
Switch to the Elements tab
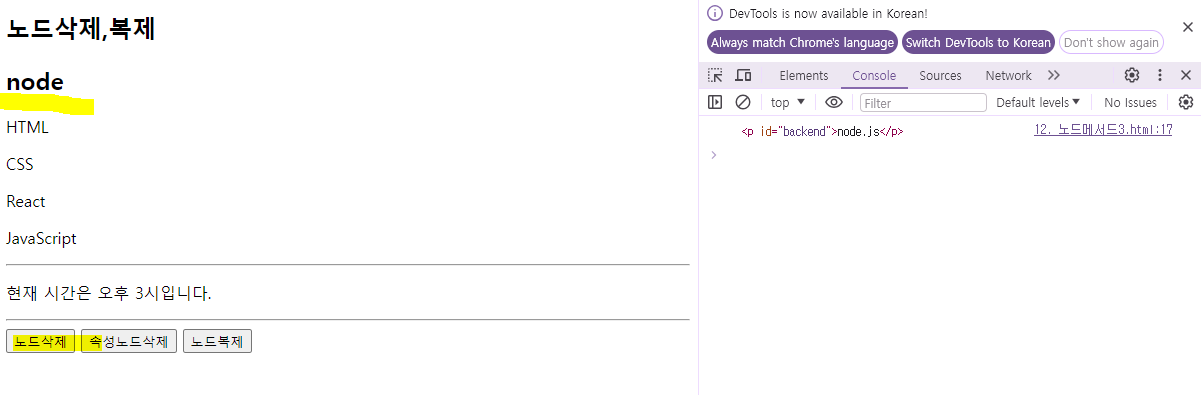pos(804,75)
